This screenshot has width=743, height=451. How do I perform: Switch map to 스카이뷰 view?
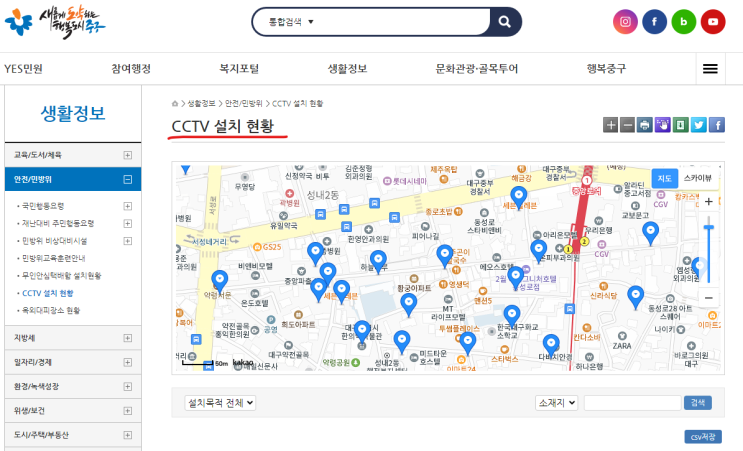[x=698, y=178]
